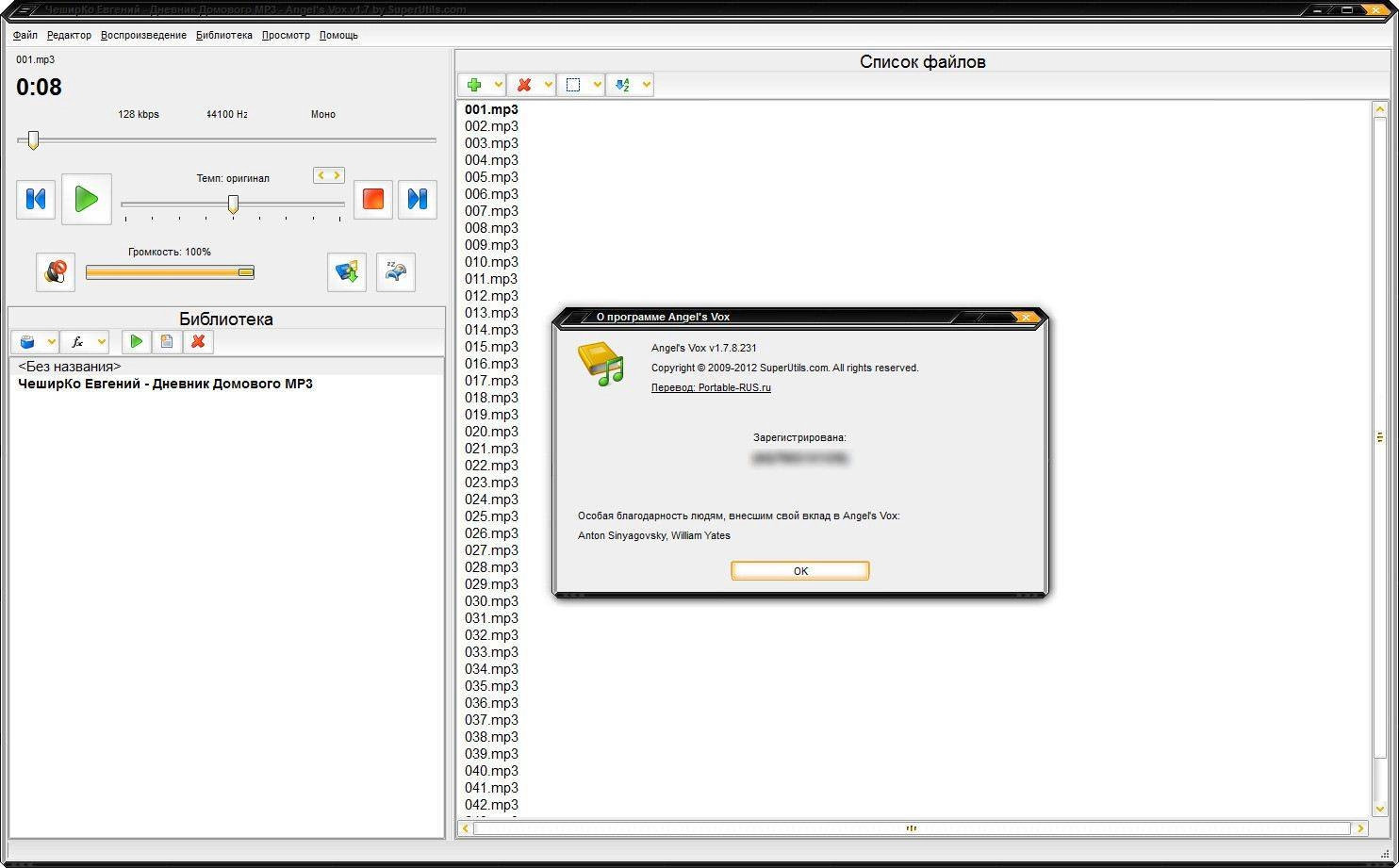Image resolution: width=1399 pixels, height=868 pixels.
Task: Click the playback position slider thumb
Action: point(33,140)
